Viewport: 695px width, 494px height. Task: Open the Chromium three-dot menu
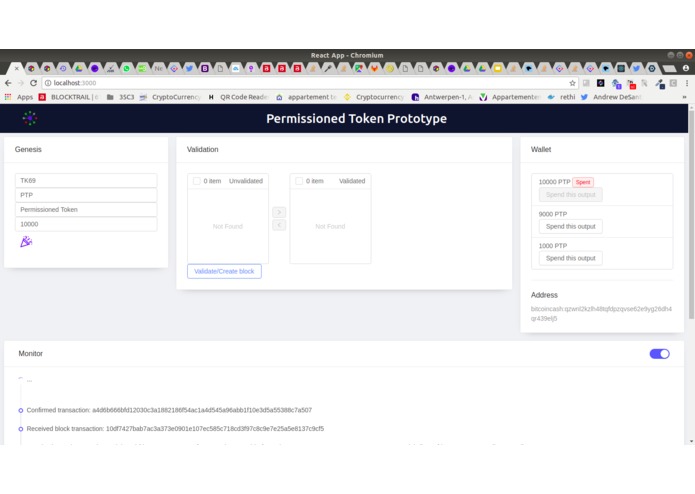click(x=687, y=83)
